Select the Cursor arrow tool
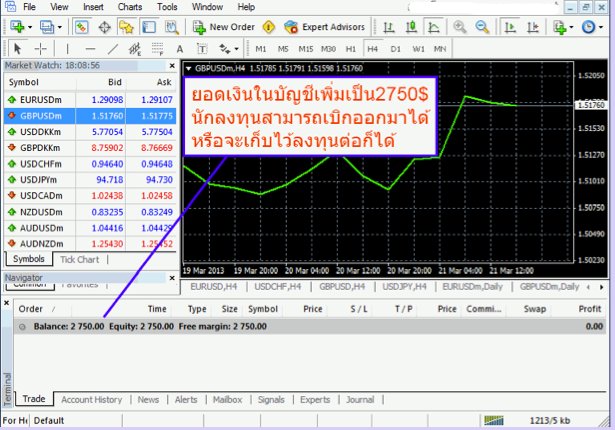Viewport: 615px width, 430px height. [17, 49]
